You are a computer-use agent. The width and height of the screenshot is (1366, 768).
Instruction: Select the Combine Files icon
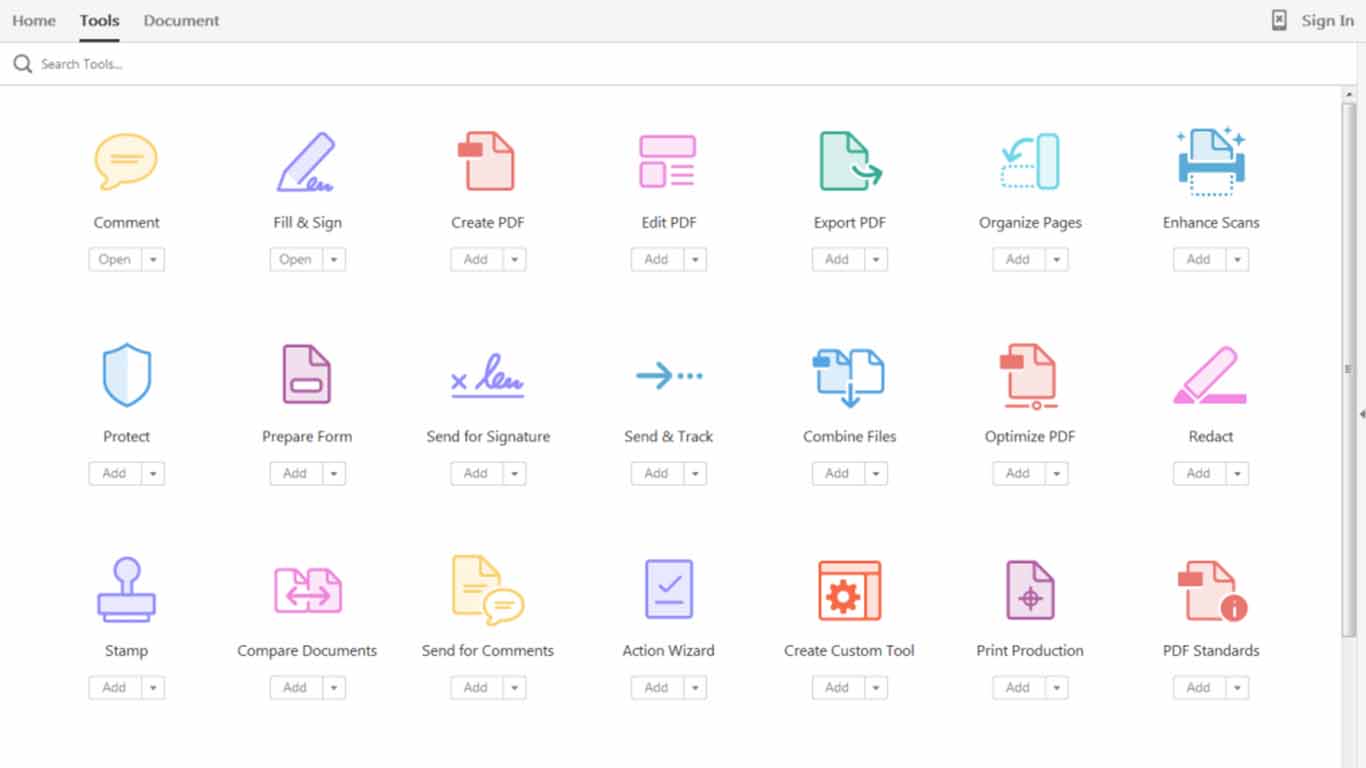click(849, 377)
